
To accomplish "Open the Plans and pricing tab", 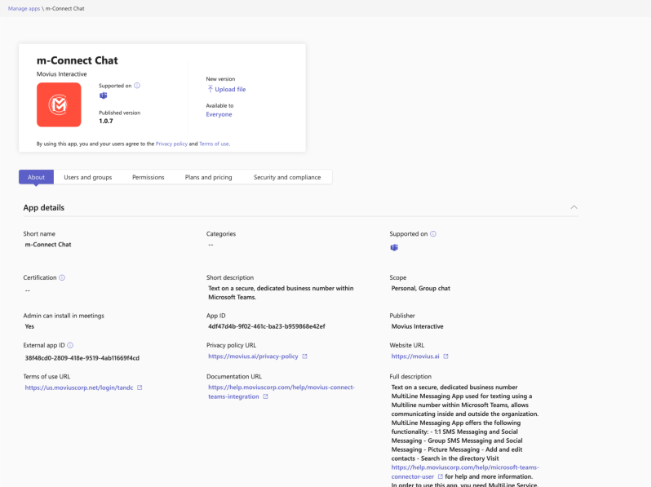I will pos(208,177).
